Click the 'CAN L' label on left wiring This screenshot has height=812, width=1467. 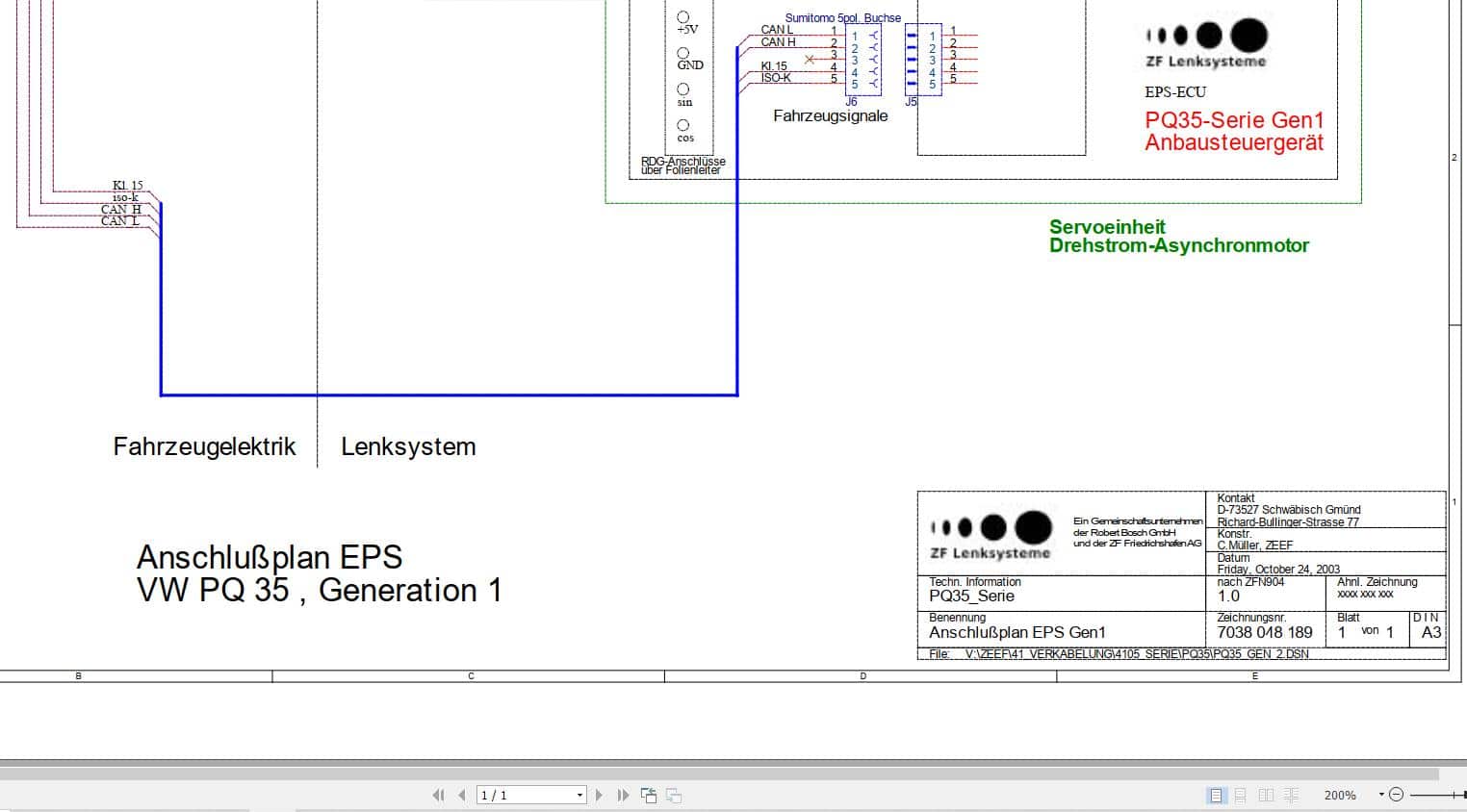[x=120, y=220]
